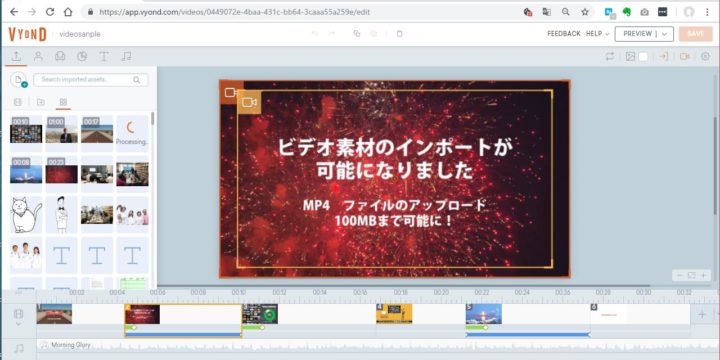Open the scene background image icon

tap(630, 56)
